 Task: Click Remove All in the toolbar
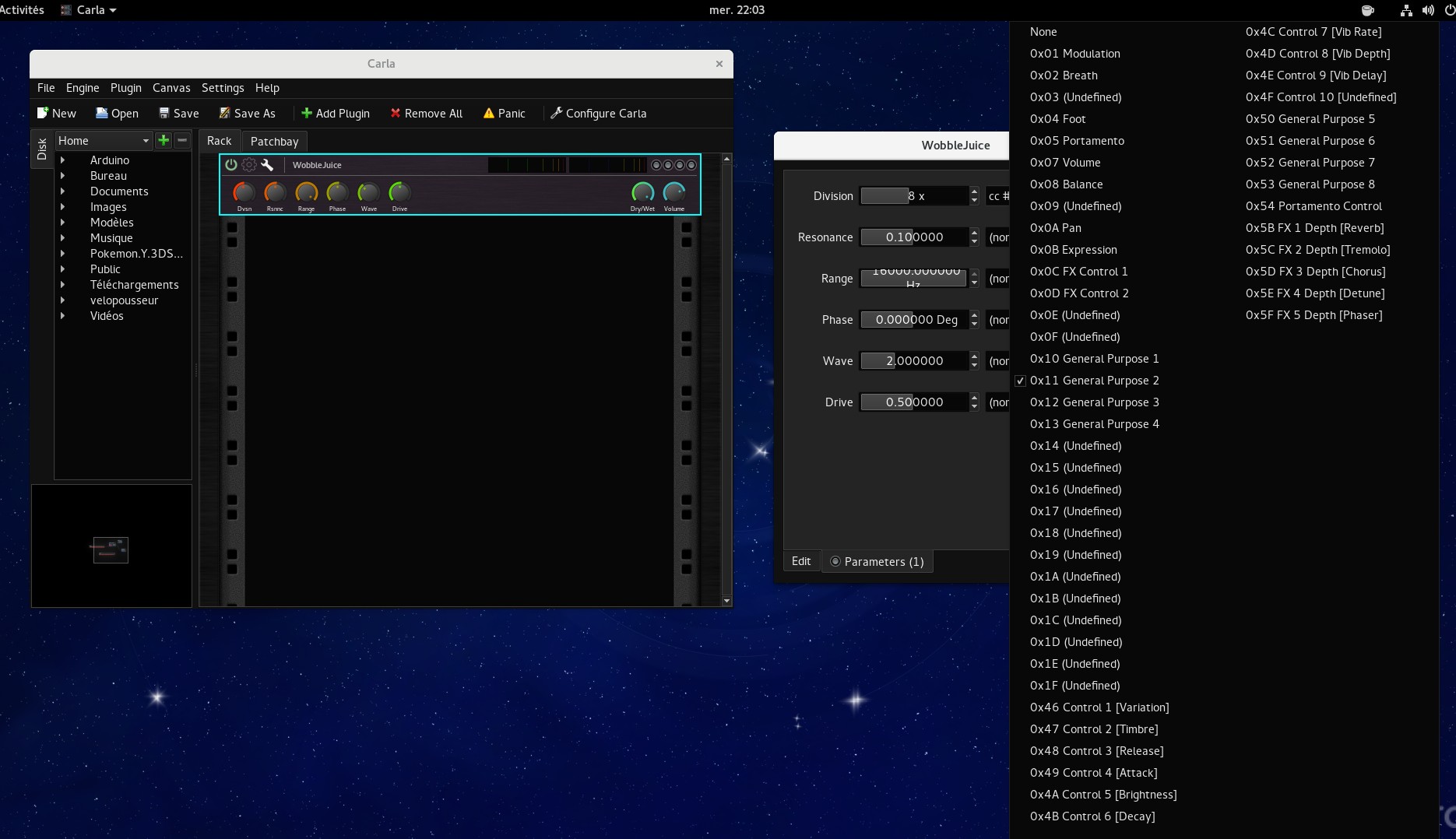[x=426, y=114]
